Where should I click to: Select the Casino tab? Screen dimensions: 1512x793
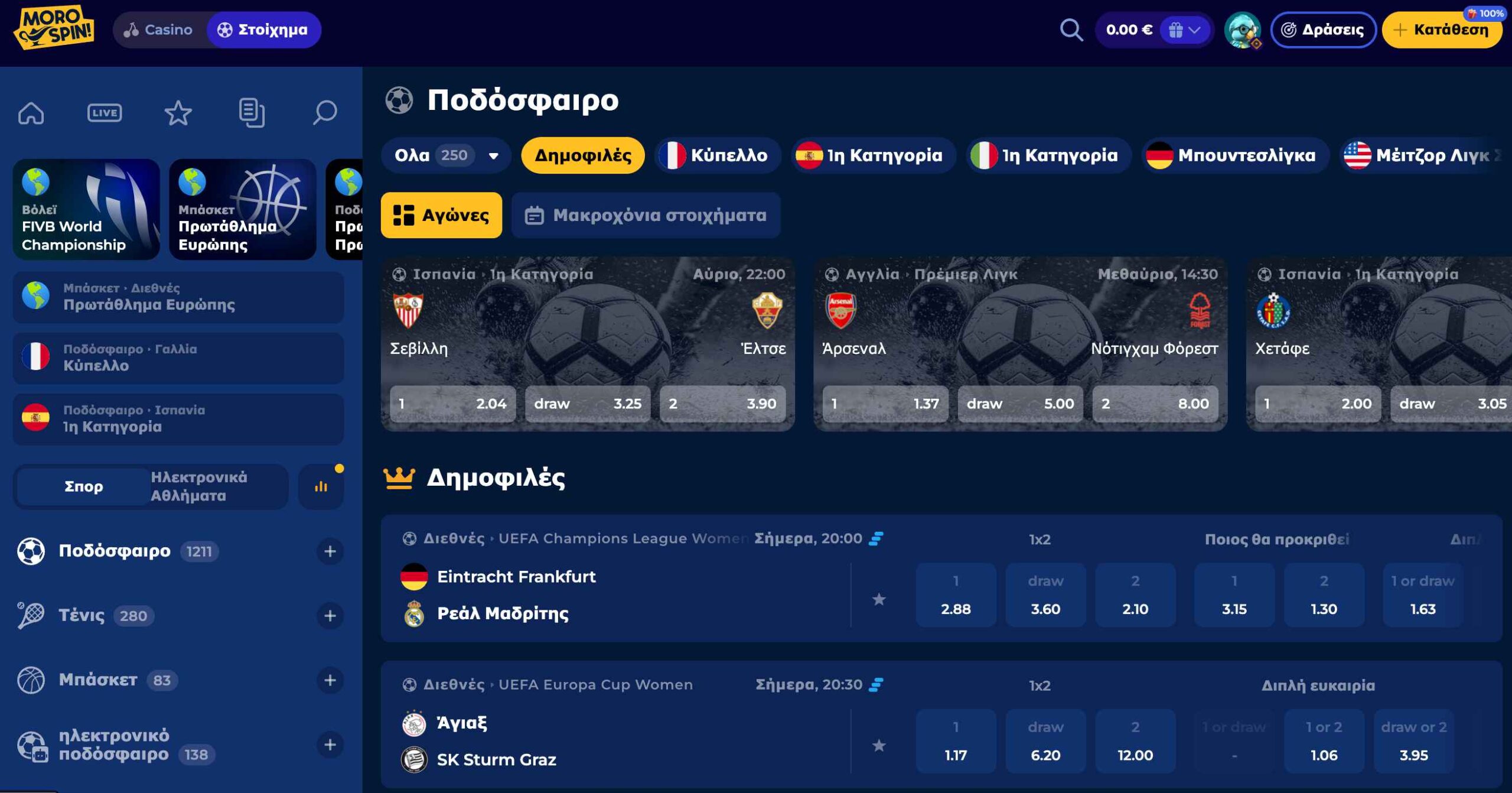pos(158,30)
